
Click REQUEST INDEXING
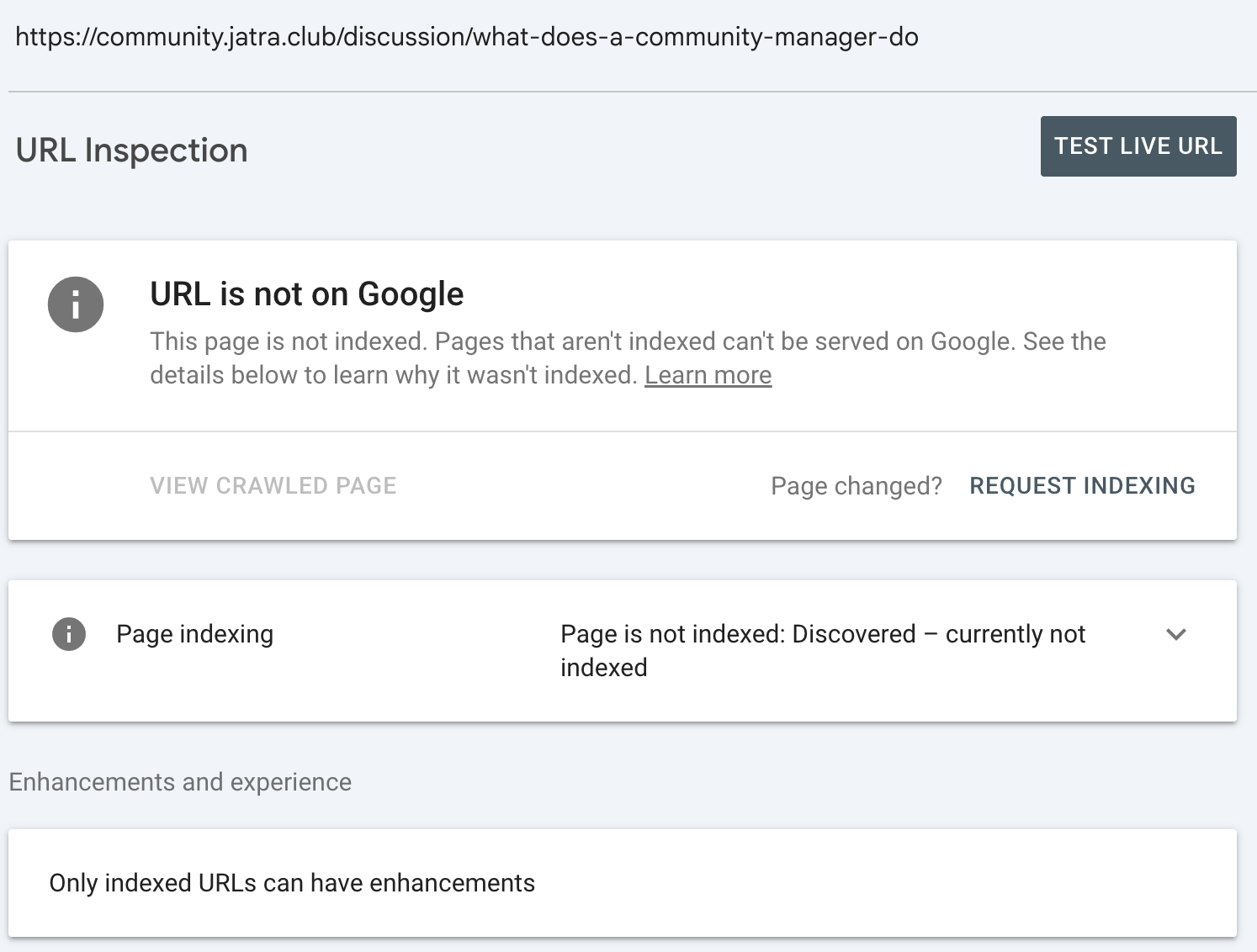(x=1082, y=486)
